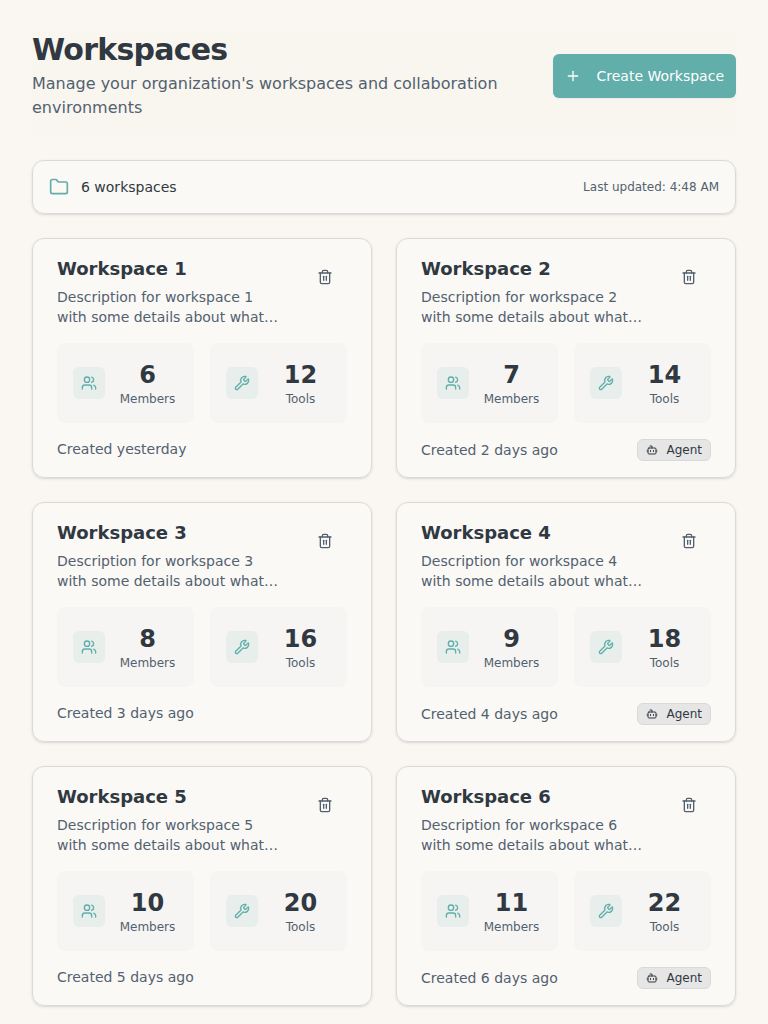The width and height of the screenshot is (768, 1024).
Task: Click the 'Last updated: 4:48 AM' text
Action: tap(651, 186)
